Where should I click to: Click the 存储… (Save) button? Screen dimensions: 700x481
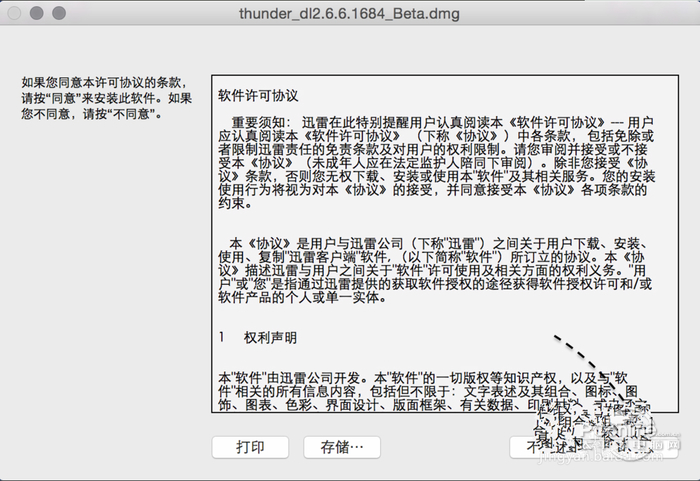pyautogui.click(x=342, y=447)
